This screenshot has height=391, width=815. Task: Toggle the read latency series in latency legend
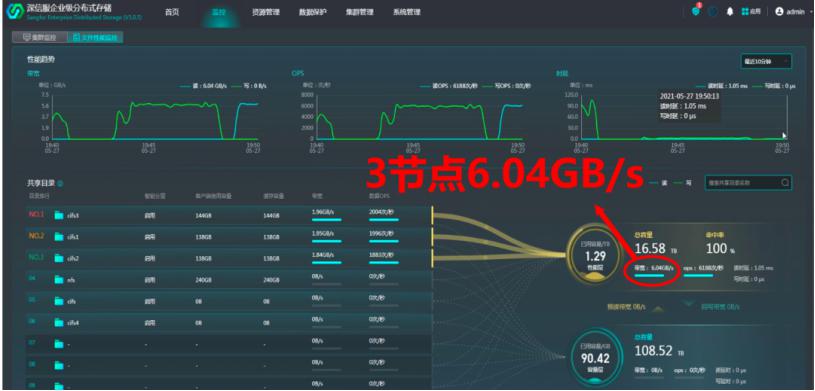723,86
